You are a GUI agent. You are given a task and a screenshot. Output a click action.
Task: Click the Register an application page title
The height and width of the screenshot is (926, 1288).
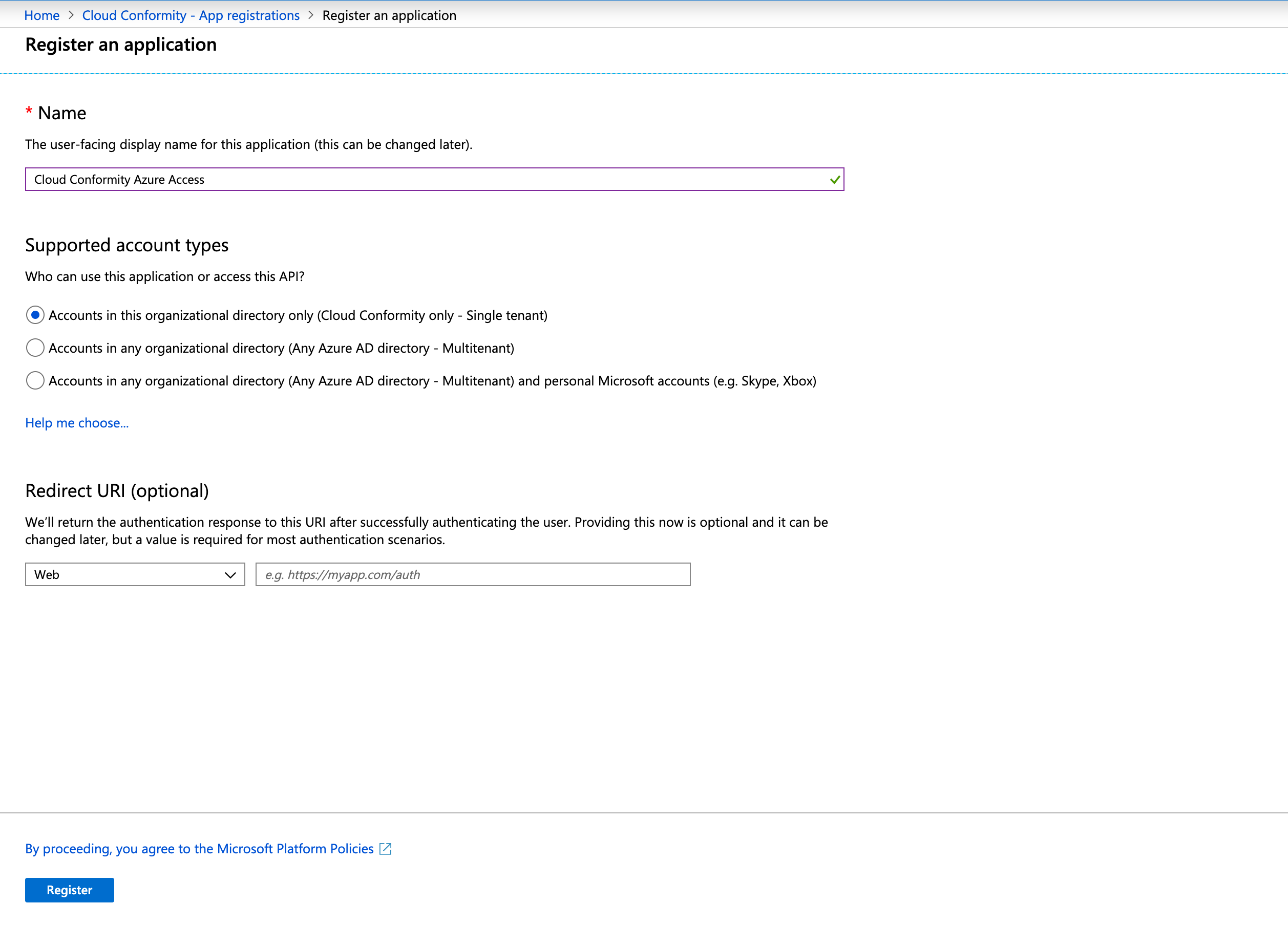point(121,45)
